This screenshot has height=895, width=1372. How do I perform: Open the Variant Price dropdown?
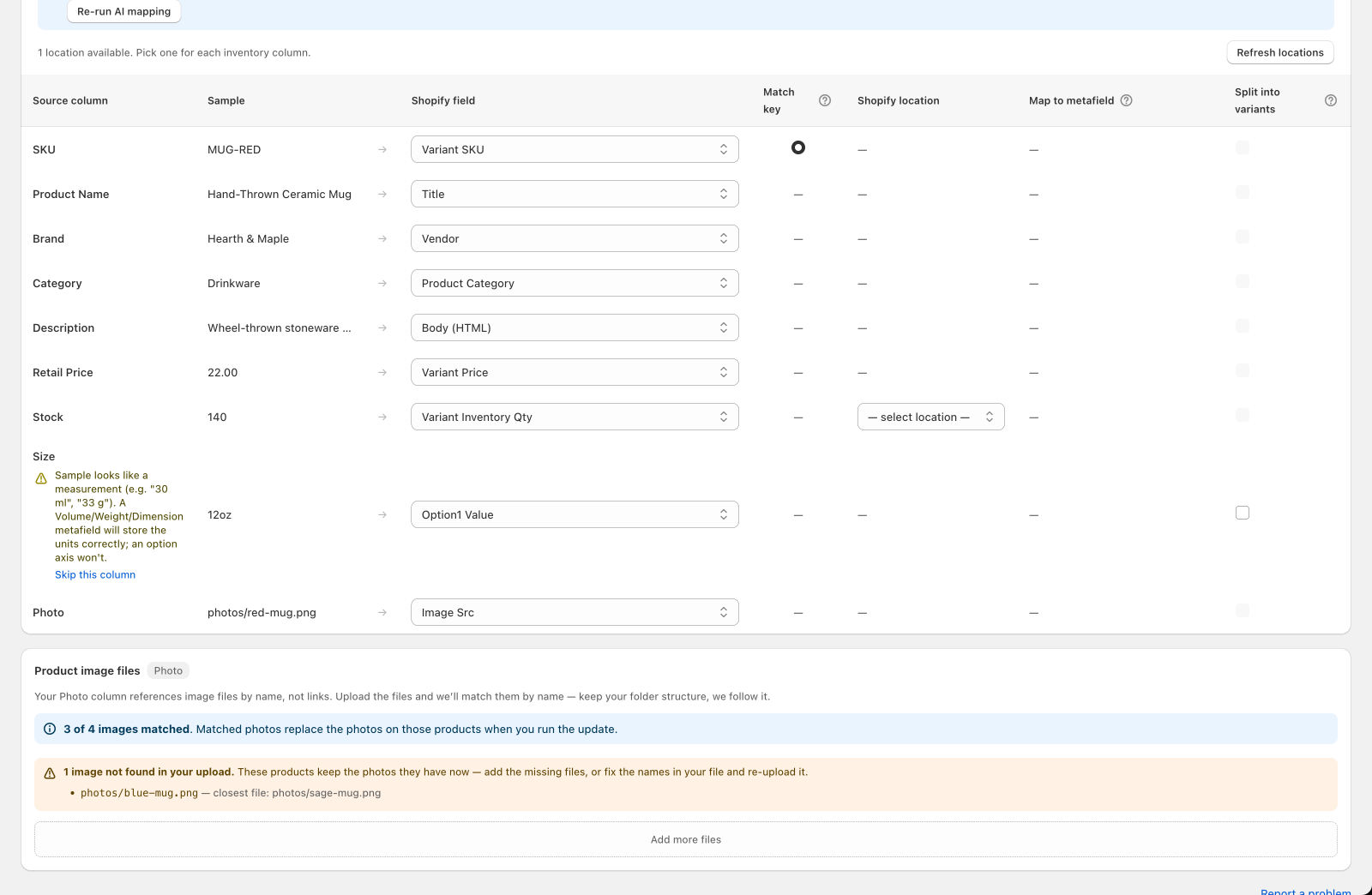point(575,372)
